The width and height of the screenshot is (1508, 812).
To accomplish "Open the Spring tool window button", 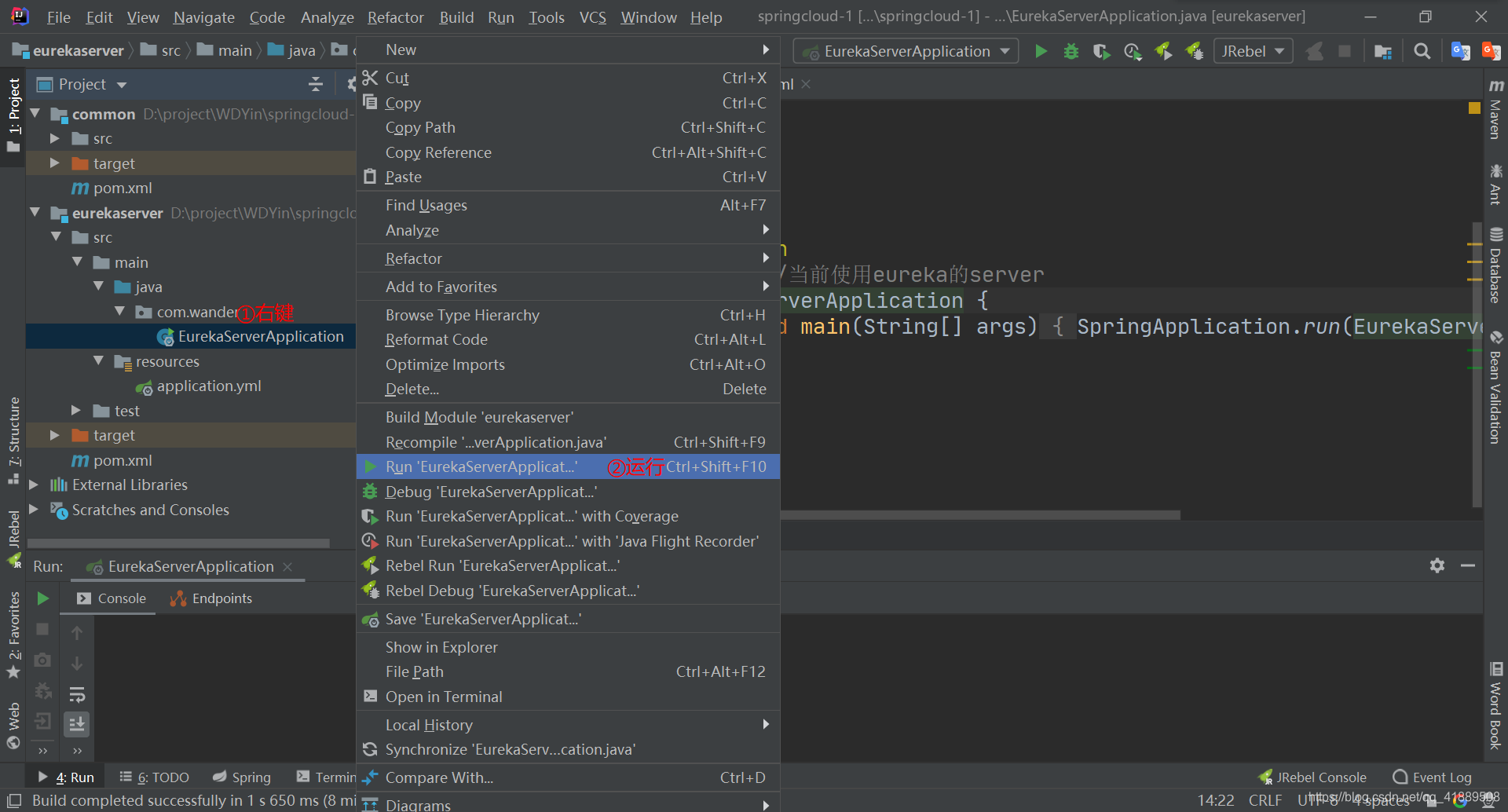I will [x=242, y=777].
